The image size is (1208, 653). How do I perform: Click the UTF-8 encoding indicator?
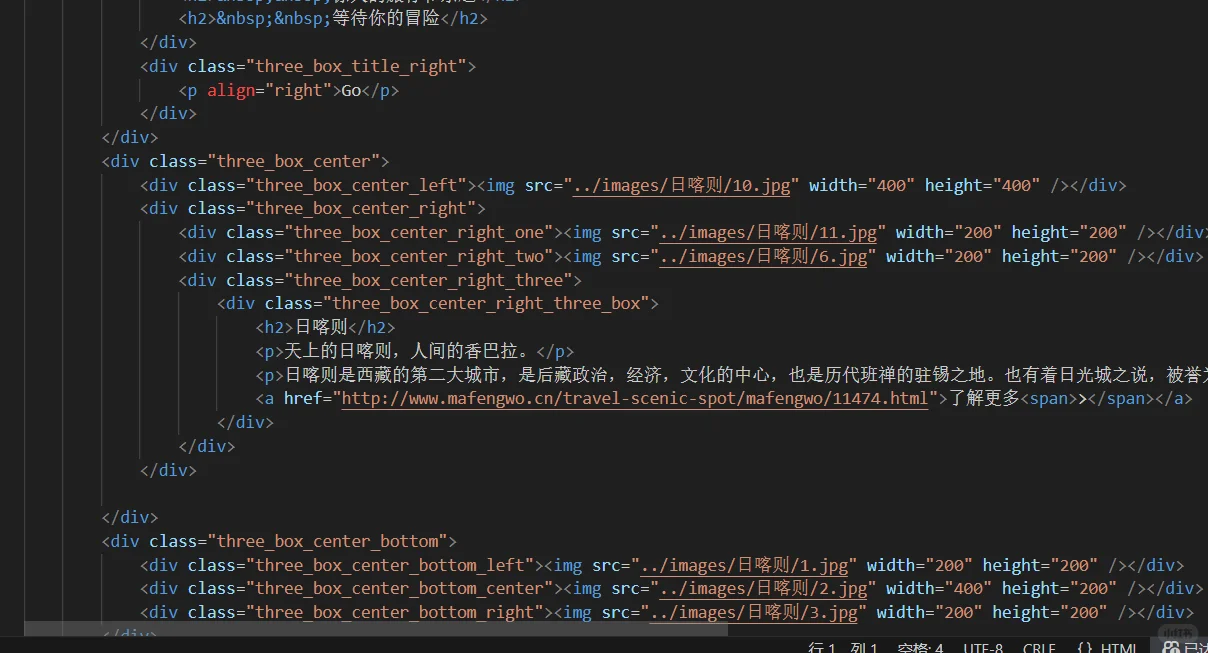pyautogui.click(x=983, y=647)
